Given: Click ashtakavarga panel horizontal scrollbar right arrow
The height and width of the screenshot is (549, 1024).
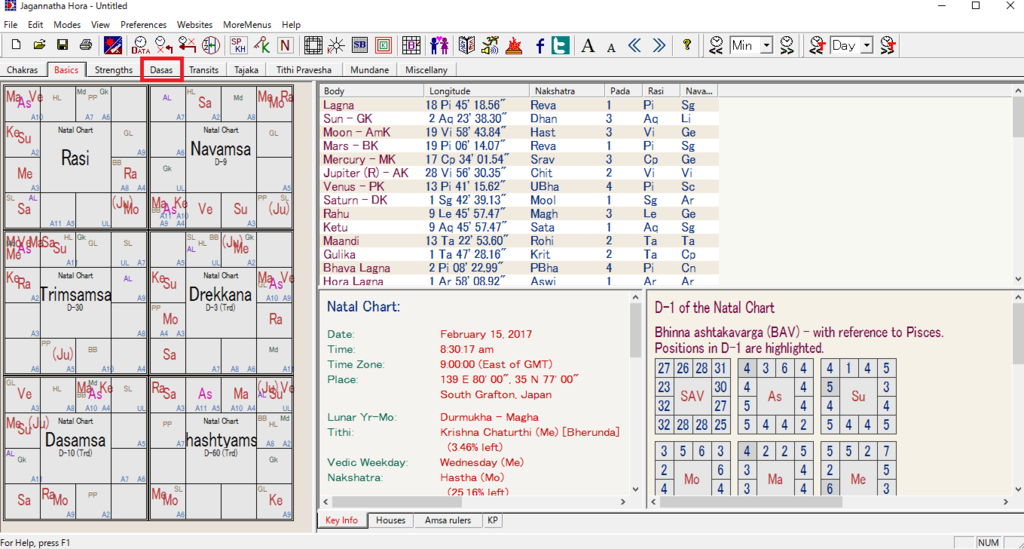Looking at the screenshot, I should coord(1006,502).
